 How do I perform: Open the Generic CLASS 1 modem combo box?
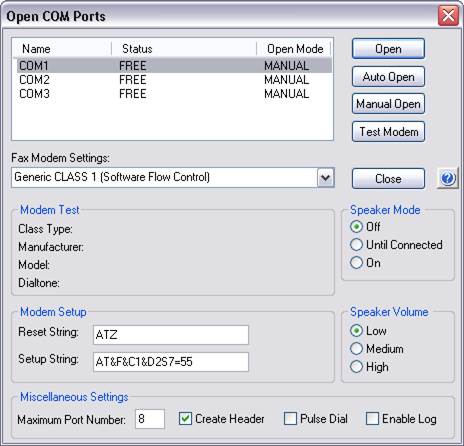[173, 177]
